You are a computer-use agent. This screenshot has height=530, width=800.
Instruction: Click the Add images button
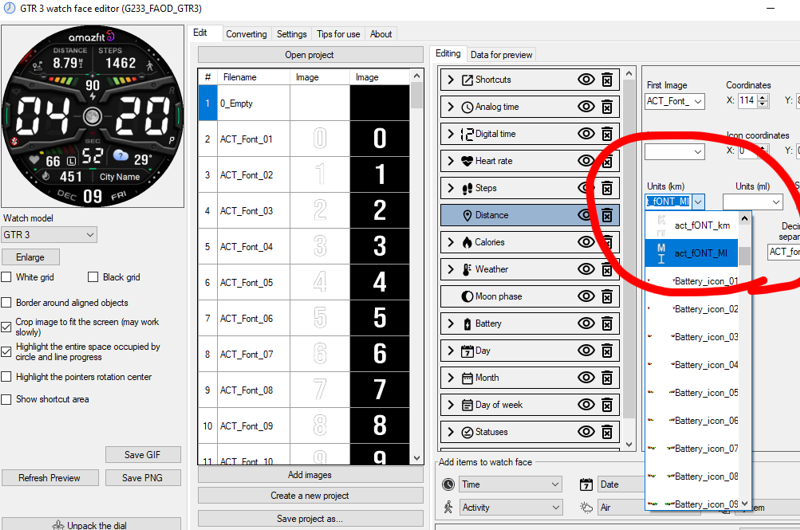pos(310,474)
